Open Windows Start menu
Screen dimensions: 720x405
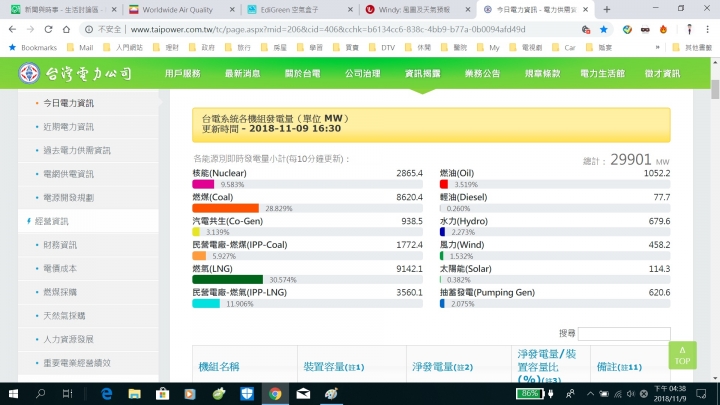click(x=13, y=394)
